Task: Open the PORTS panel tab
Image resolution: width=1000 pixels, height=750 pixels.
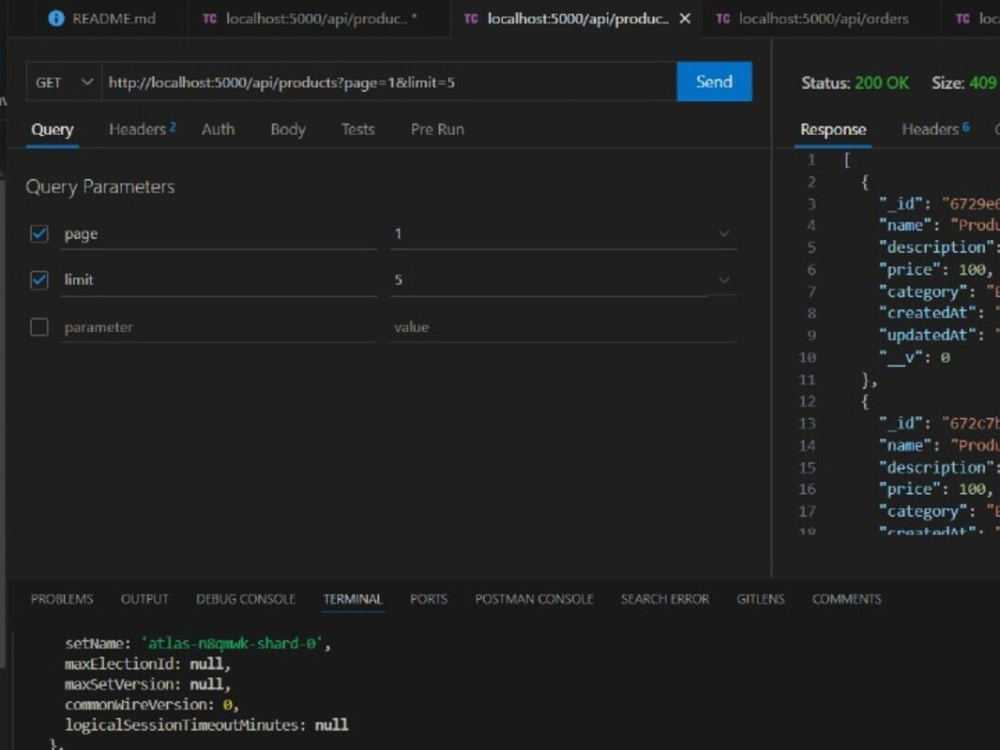Action: [429, 599]
